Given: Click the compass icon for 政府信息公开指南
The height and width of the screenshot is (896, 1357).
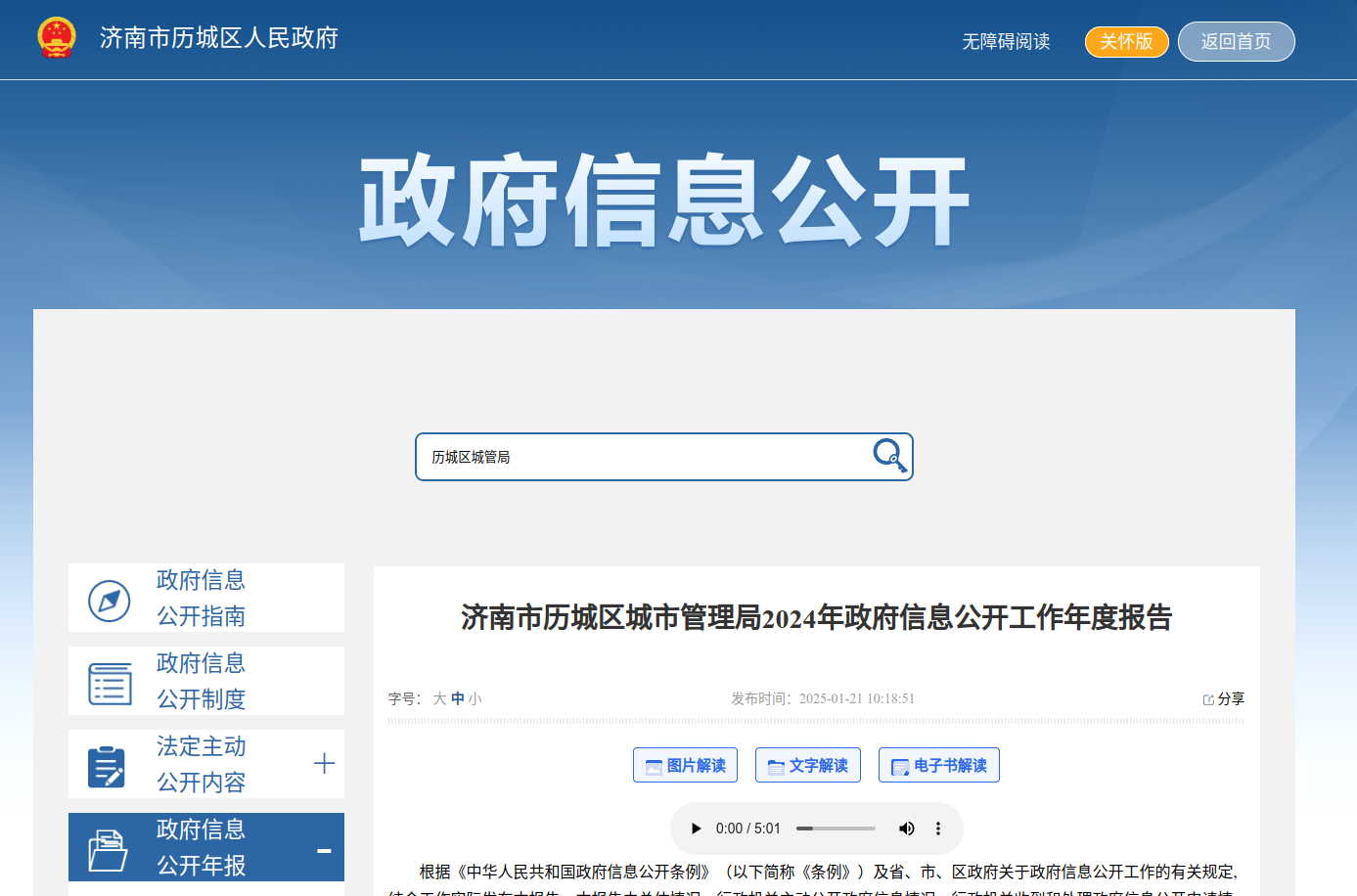Looking at the screenshot, I should [110, 601].
